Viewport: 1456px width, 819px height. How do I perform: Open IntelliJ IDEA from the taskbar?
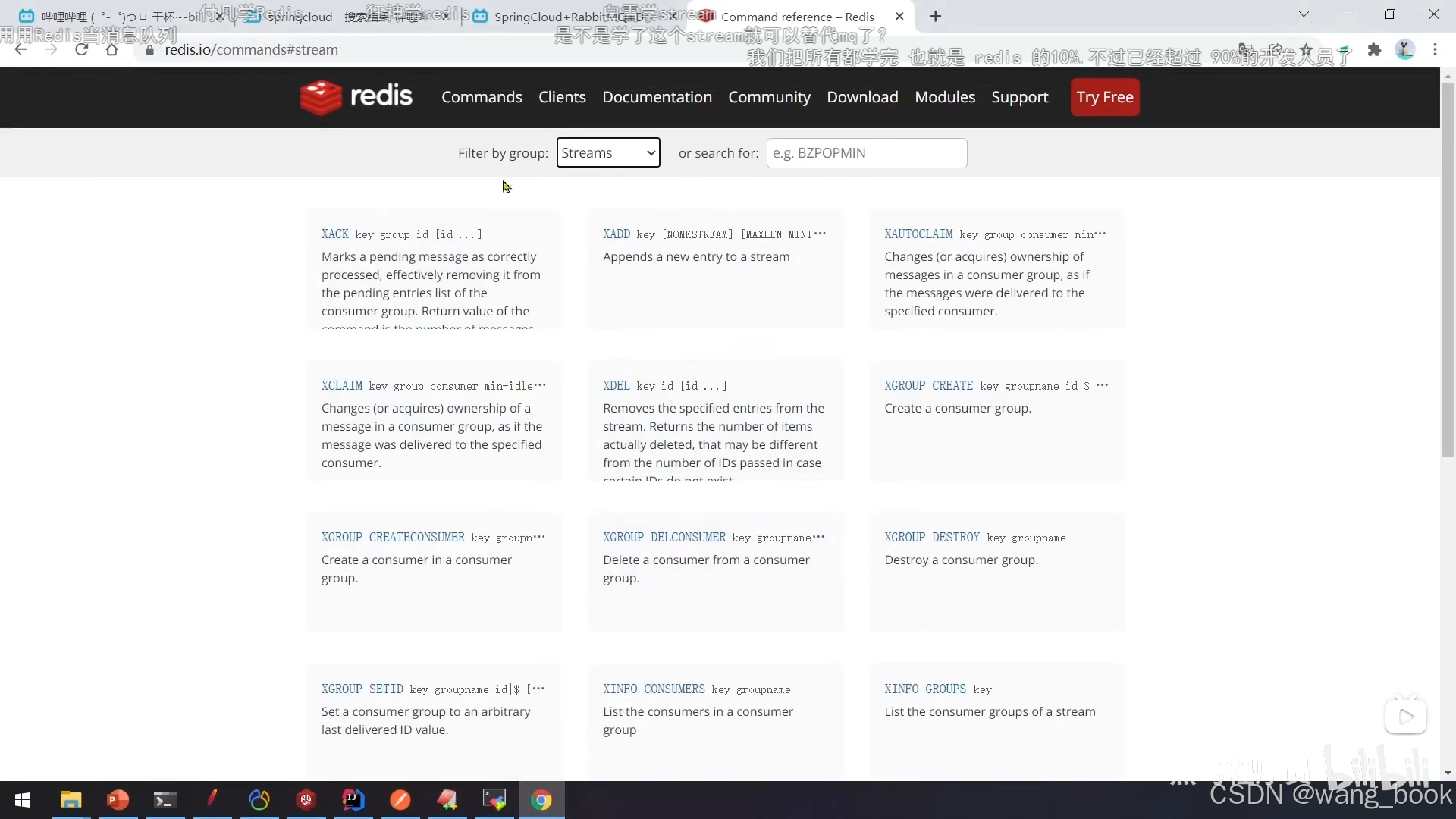(353, 800)
